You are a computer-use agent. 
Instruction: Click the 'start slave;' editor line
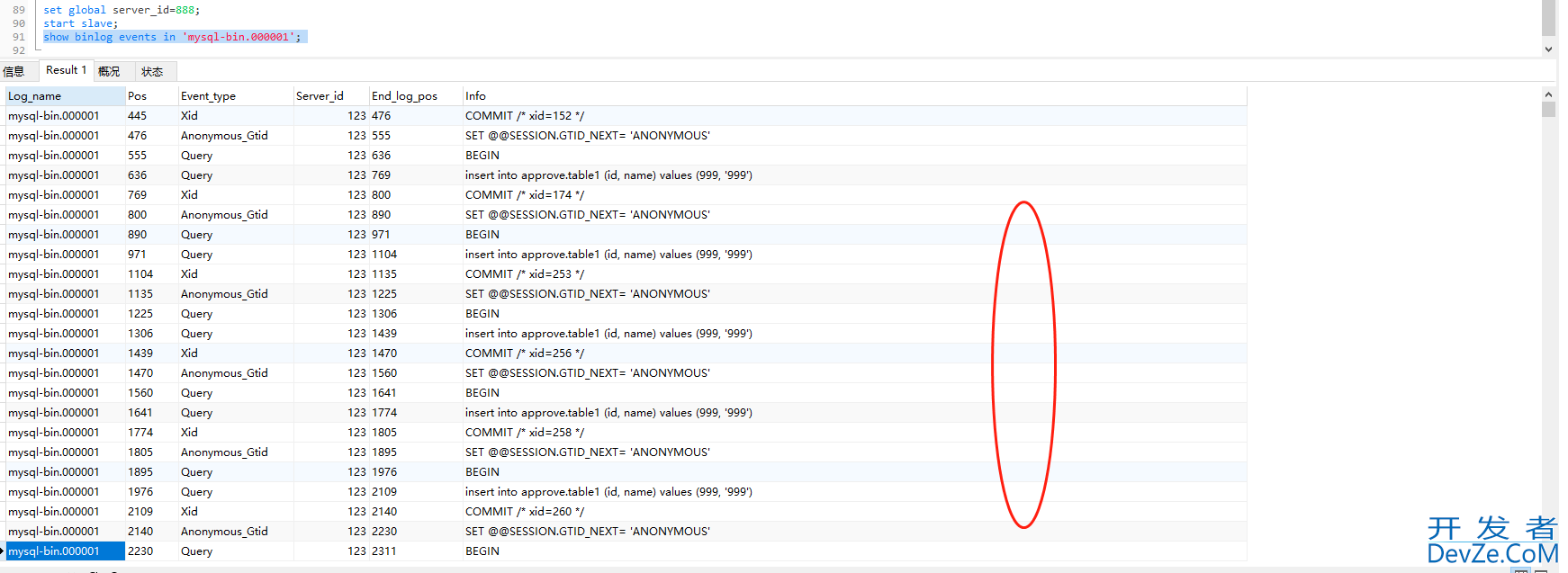click(80, 23)
